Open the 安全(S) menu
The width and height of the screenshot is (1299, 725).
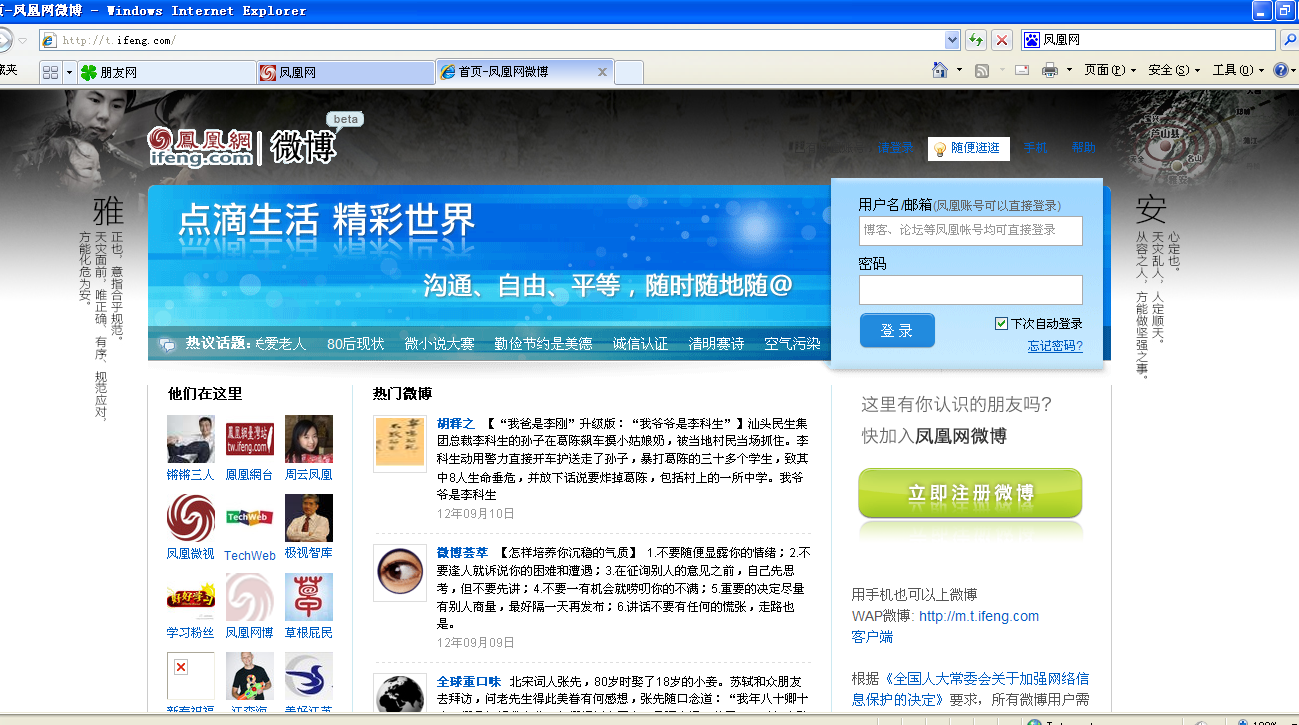click(x=1174, y=70)
